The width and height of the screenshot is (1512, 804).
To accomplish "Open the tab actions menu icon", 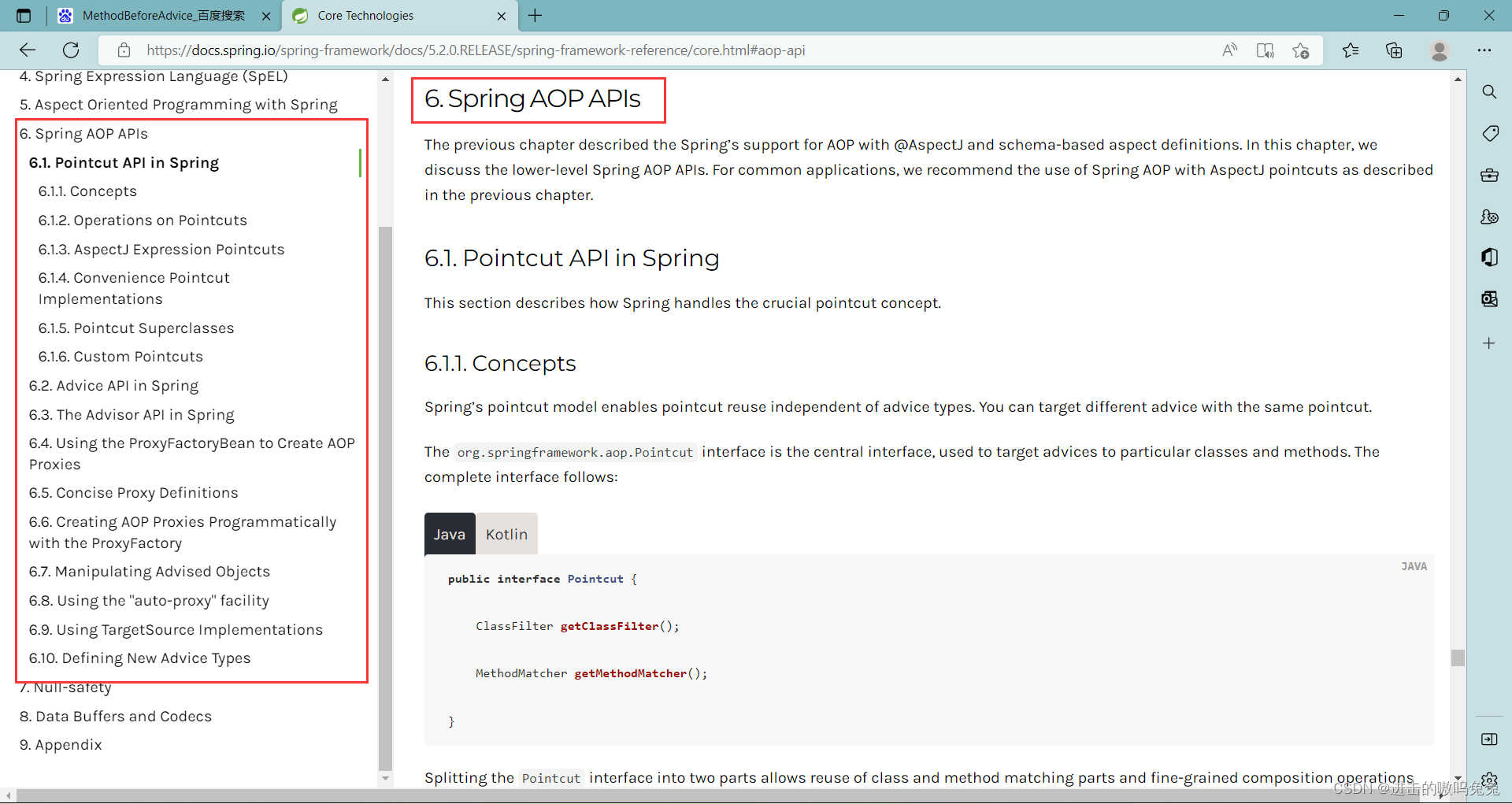I will pos(24,16).
